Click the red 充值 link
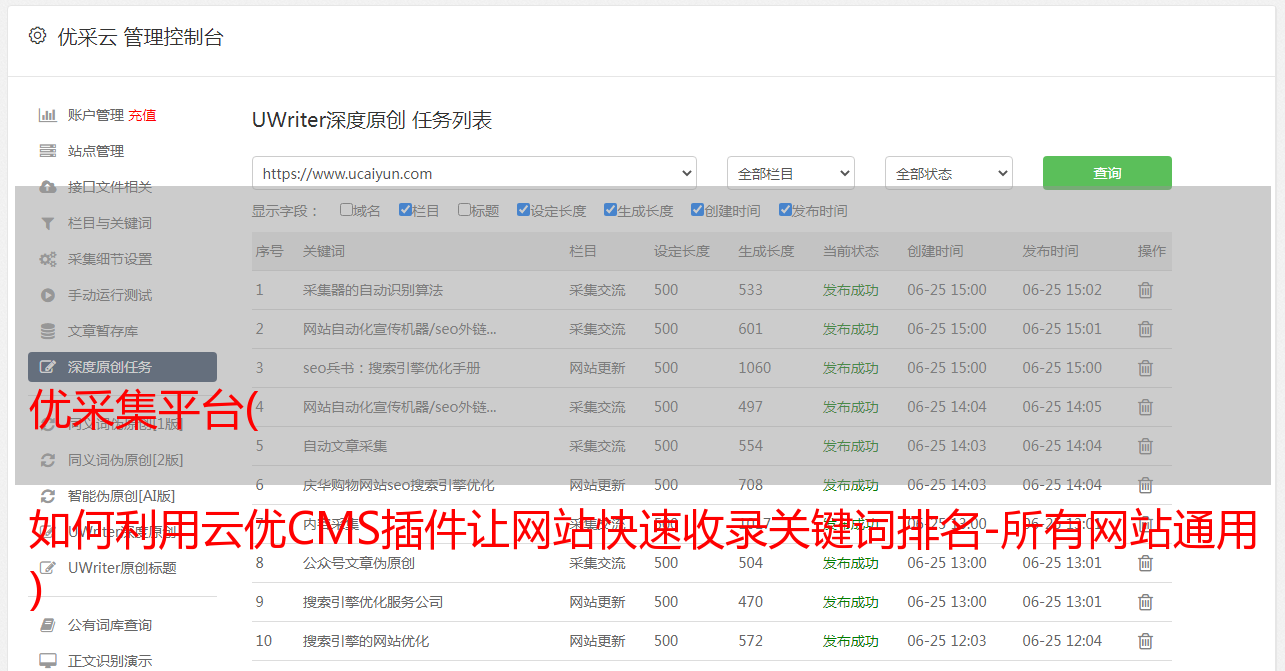The image size is (1285, 671). (x=142, y=115)
